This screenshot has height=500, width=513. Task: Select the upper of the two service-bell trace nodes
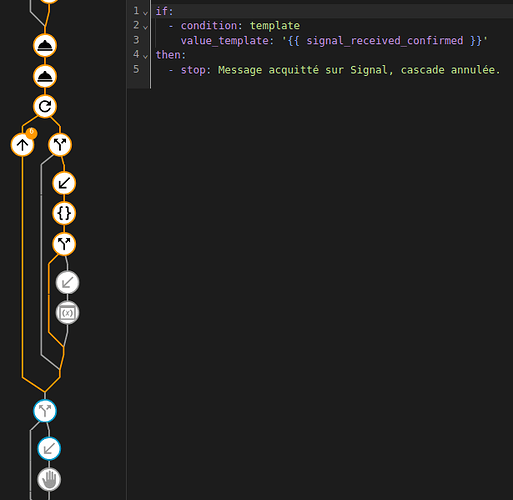[45, 46]
